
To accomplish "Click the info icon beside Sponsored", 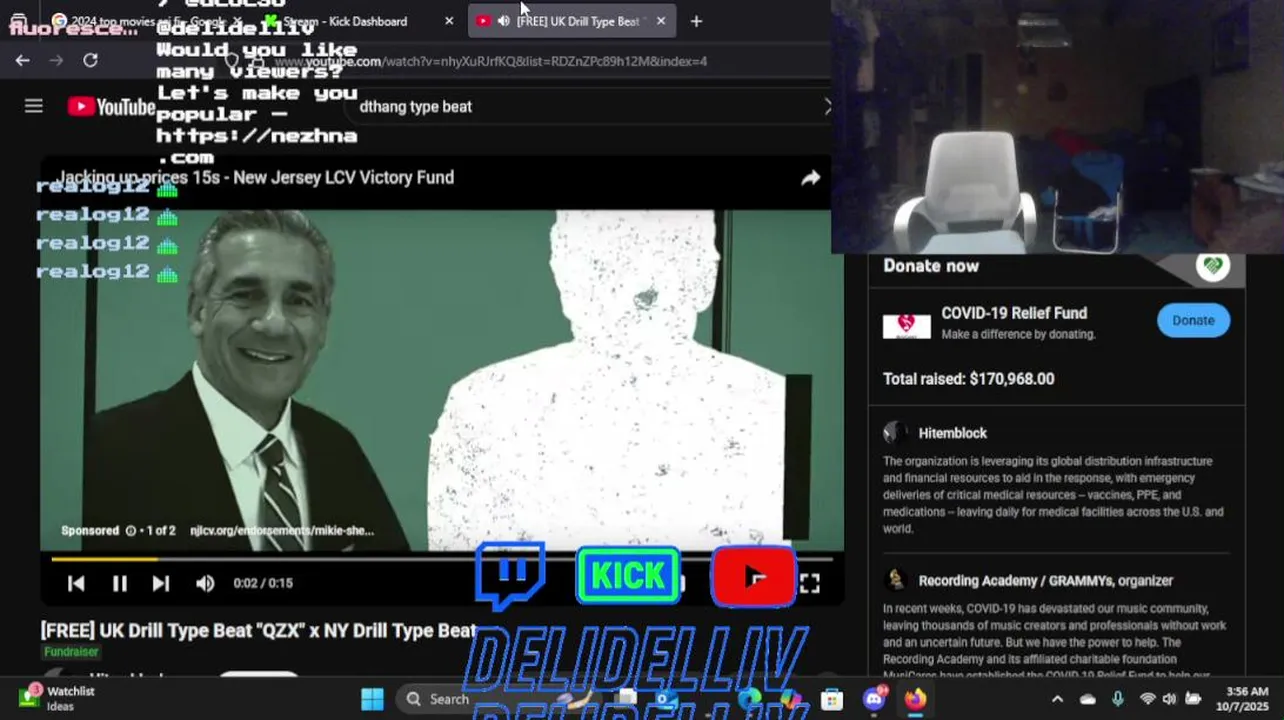I will click(130, 531).
